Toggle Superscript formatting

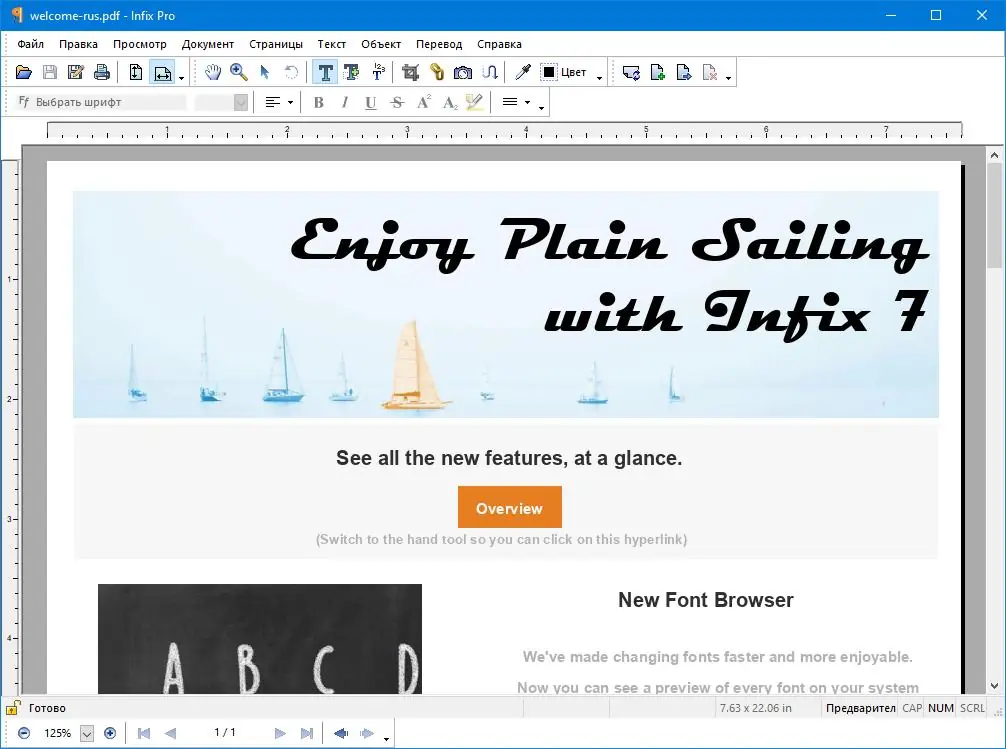point(423,102)
